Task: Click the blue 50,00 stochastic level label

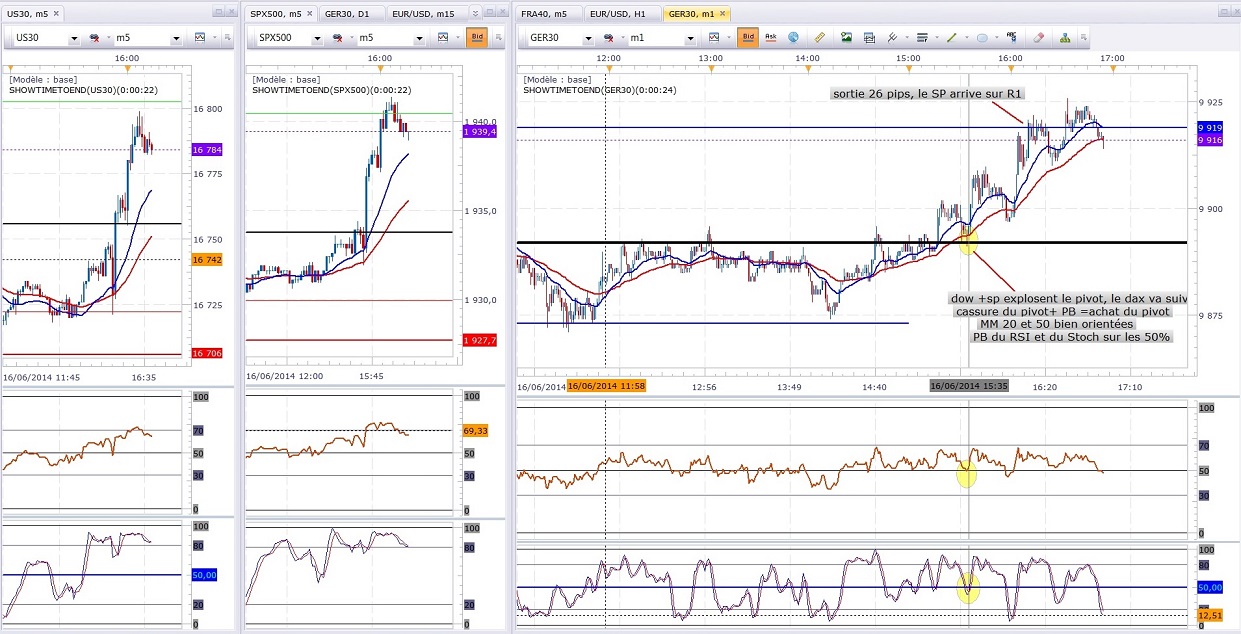Action: (x=1210, y=588)
